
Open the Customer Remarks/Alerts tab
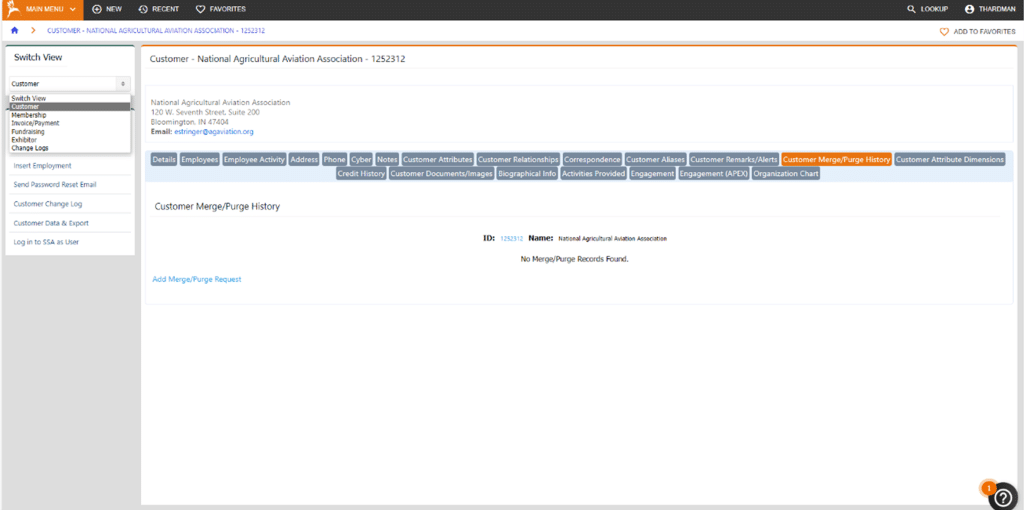pyautogui.click(x=734, y=159)
